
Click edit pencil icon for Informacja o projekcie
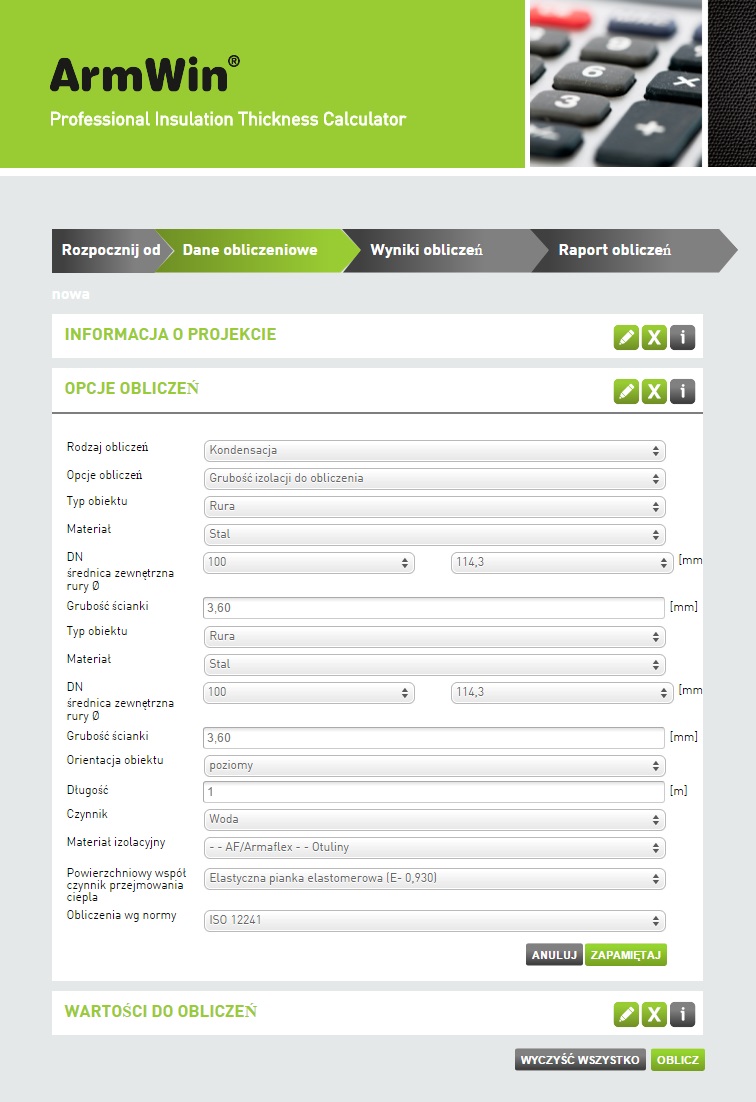(x=626, y=337)
